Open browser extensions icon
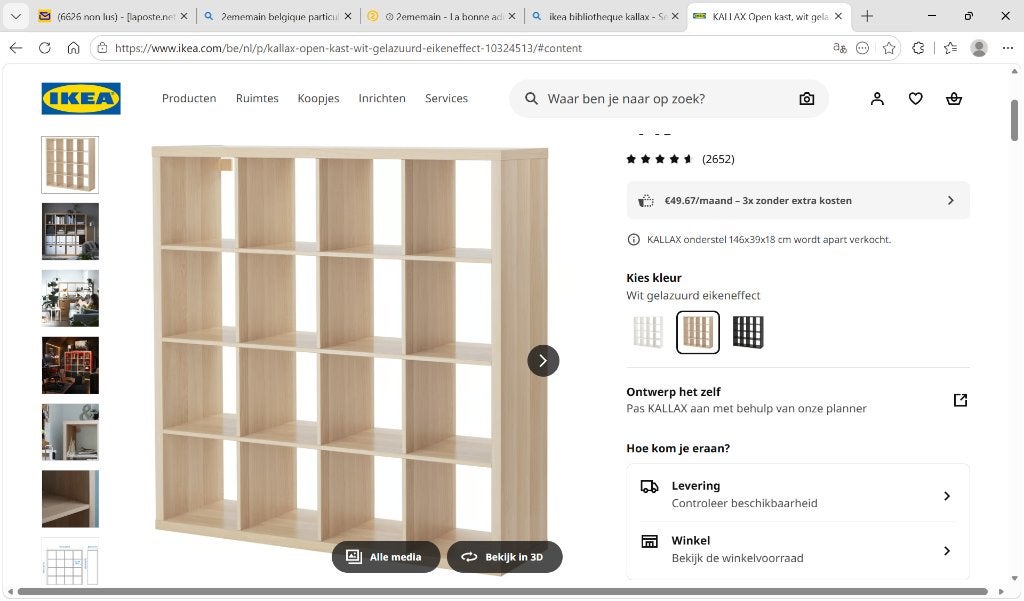This screenshot has height=601, width=1024. 918,48
